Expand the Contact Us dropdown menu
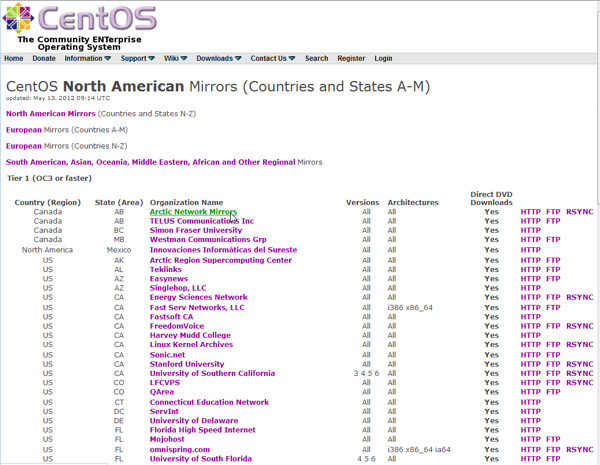The image size is (600, 465). [x=273, y=59]
